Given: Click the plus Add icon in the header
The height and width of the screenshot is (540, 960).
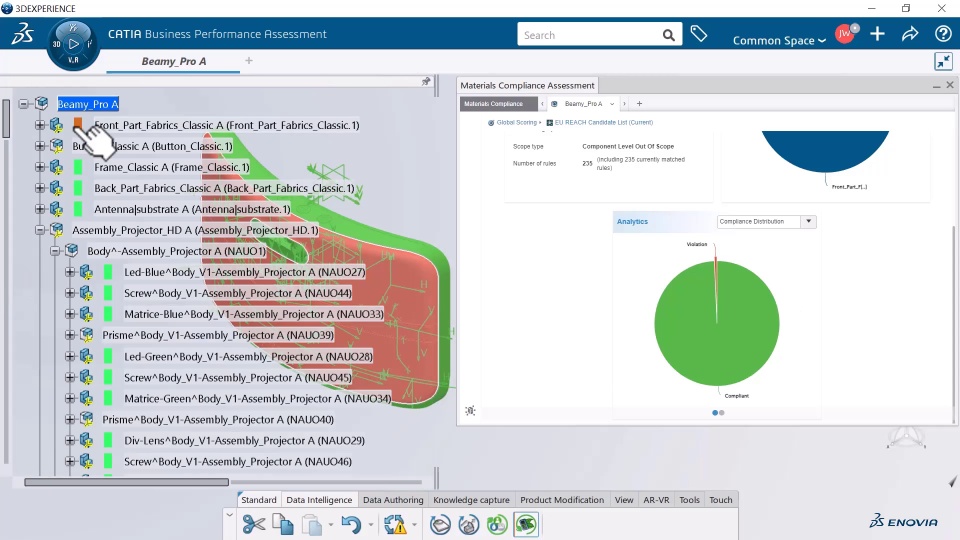Looking at the screenshot, I should pos(877,34).
